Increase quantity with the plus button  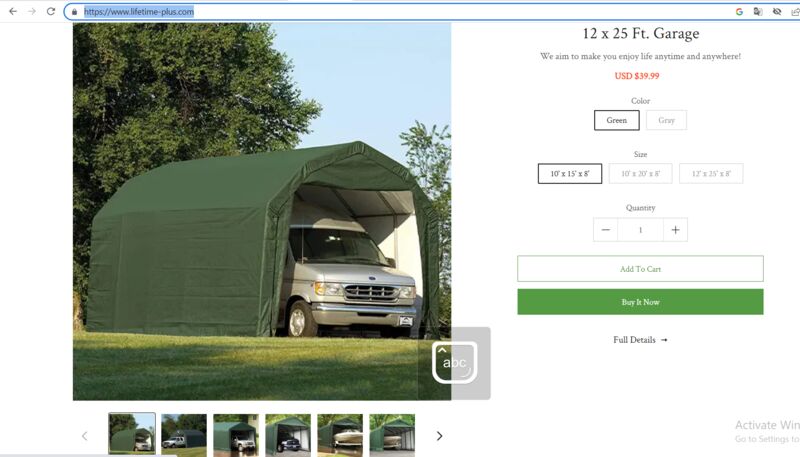(x=676, y=230)
